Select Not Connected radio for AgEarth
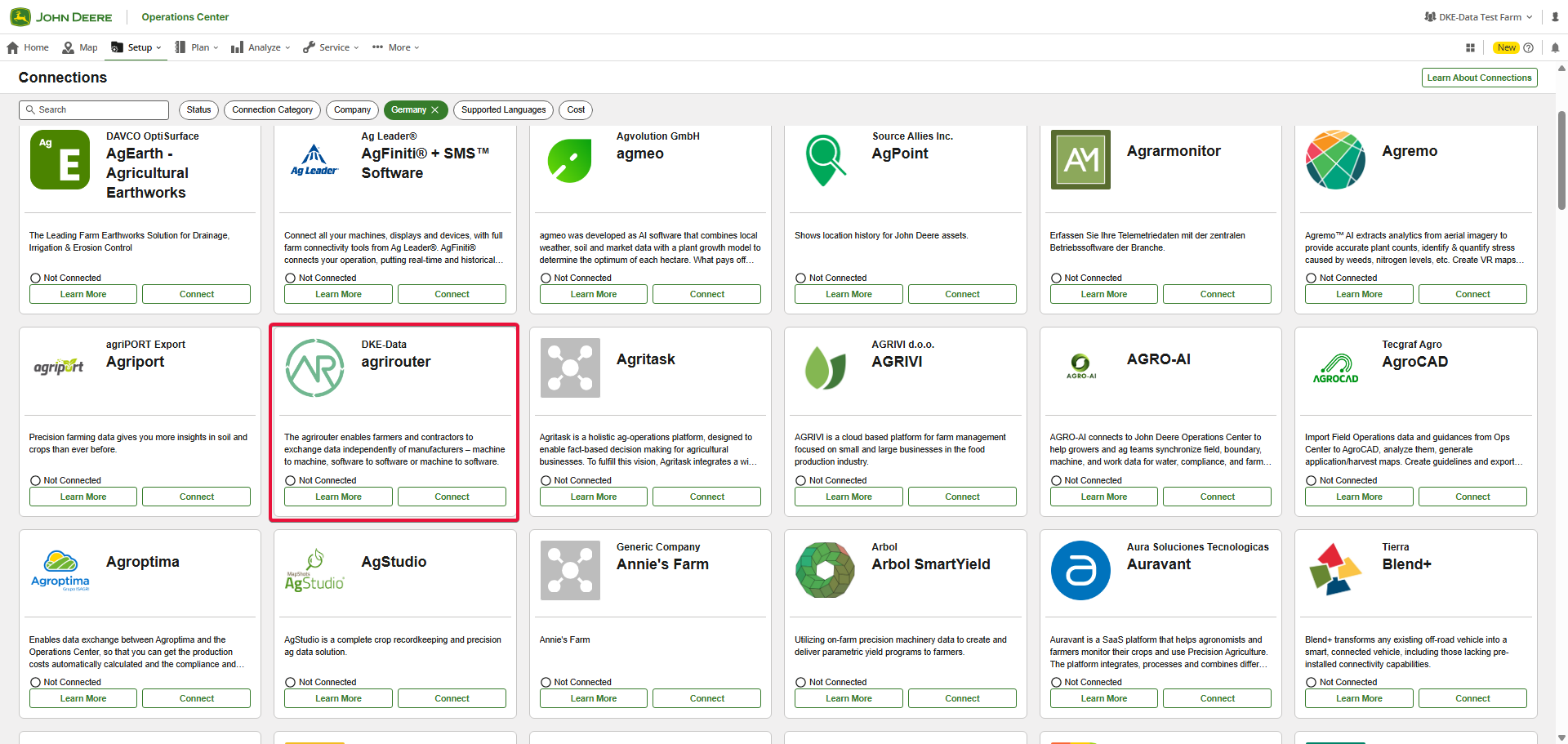 35,278
